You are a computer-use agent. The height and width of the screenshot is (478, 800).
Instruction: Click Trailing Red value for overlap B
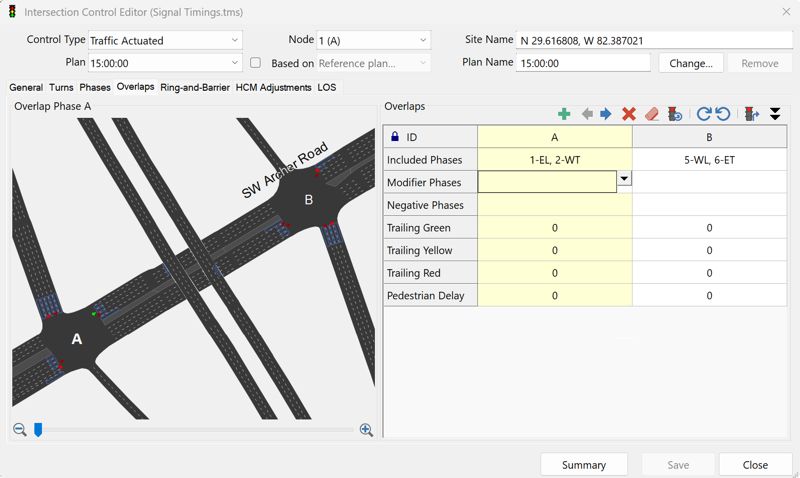pos(709,272)
